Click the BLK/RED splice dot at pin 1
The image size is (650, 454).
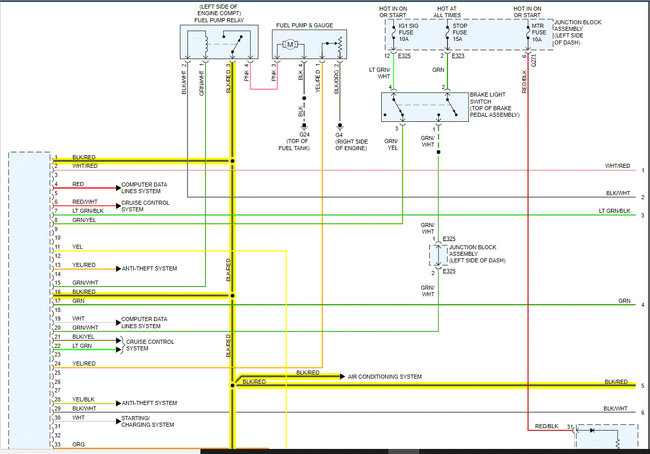click(x=233, y=161)
